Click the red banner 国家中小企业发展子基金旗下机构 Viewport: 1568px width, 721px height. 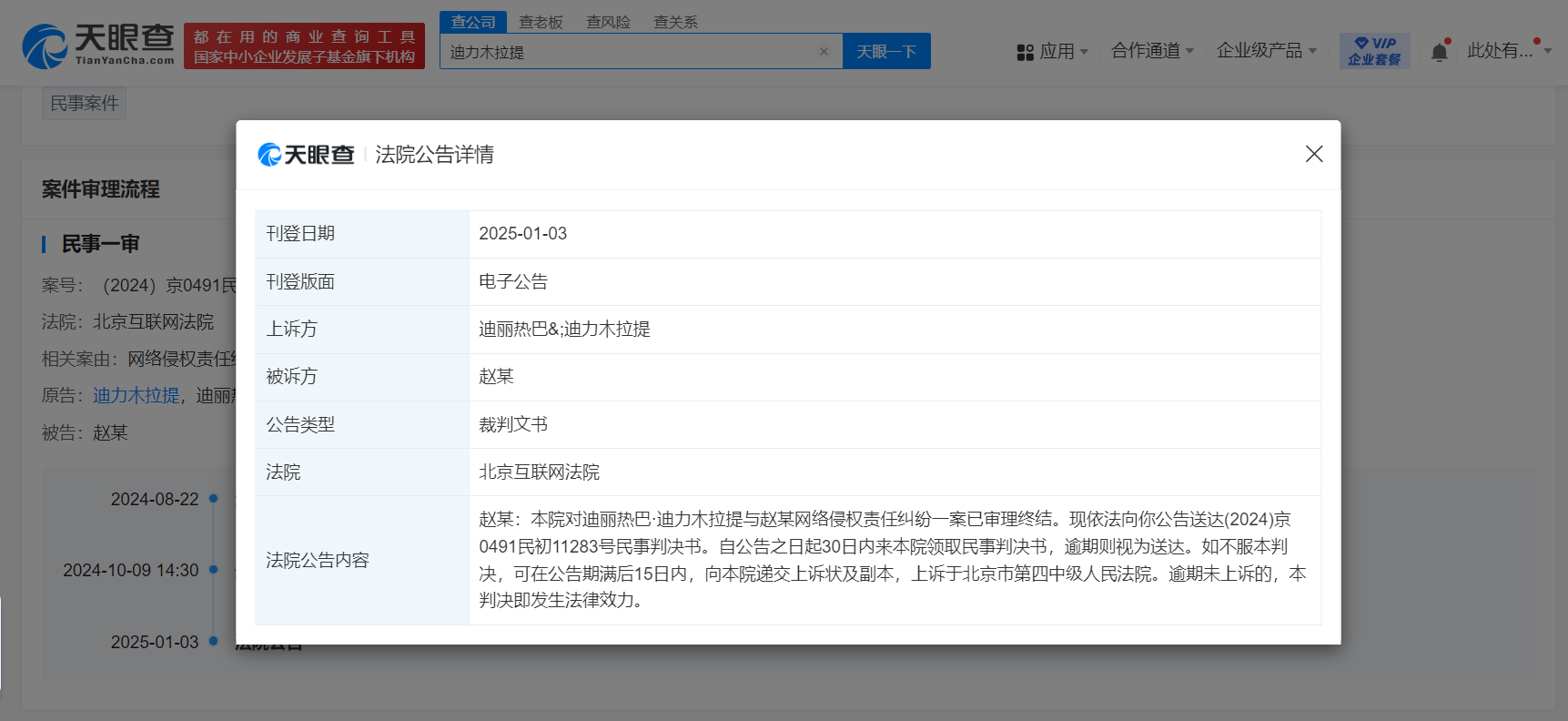304,46
